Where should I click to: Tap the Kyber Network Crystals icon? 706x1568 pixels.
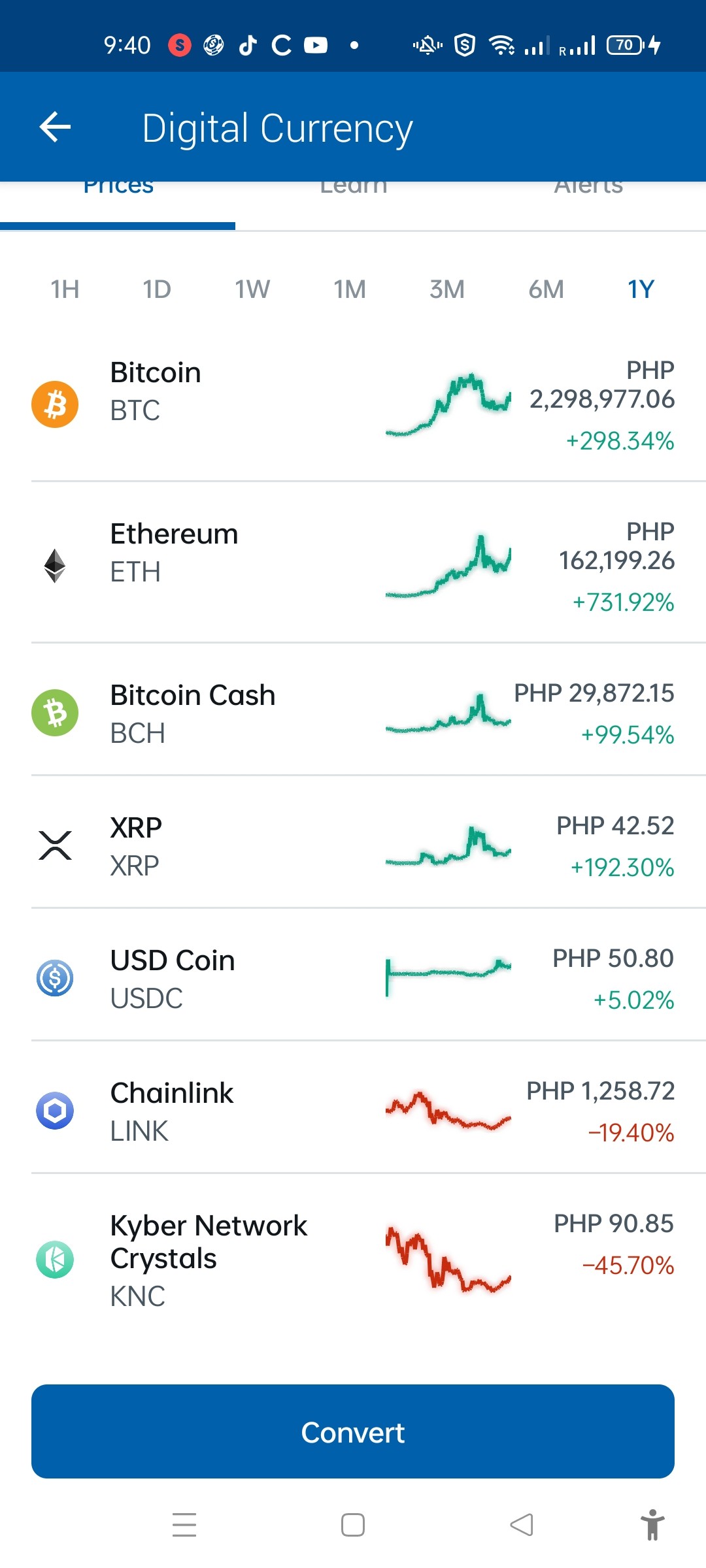click(x=55, y=1260)
